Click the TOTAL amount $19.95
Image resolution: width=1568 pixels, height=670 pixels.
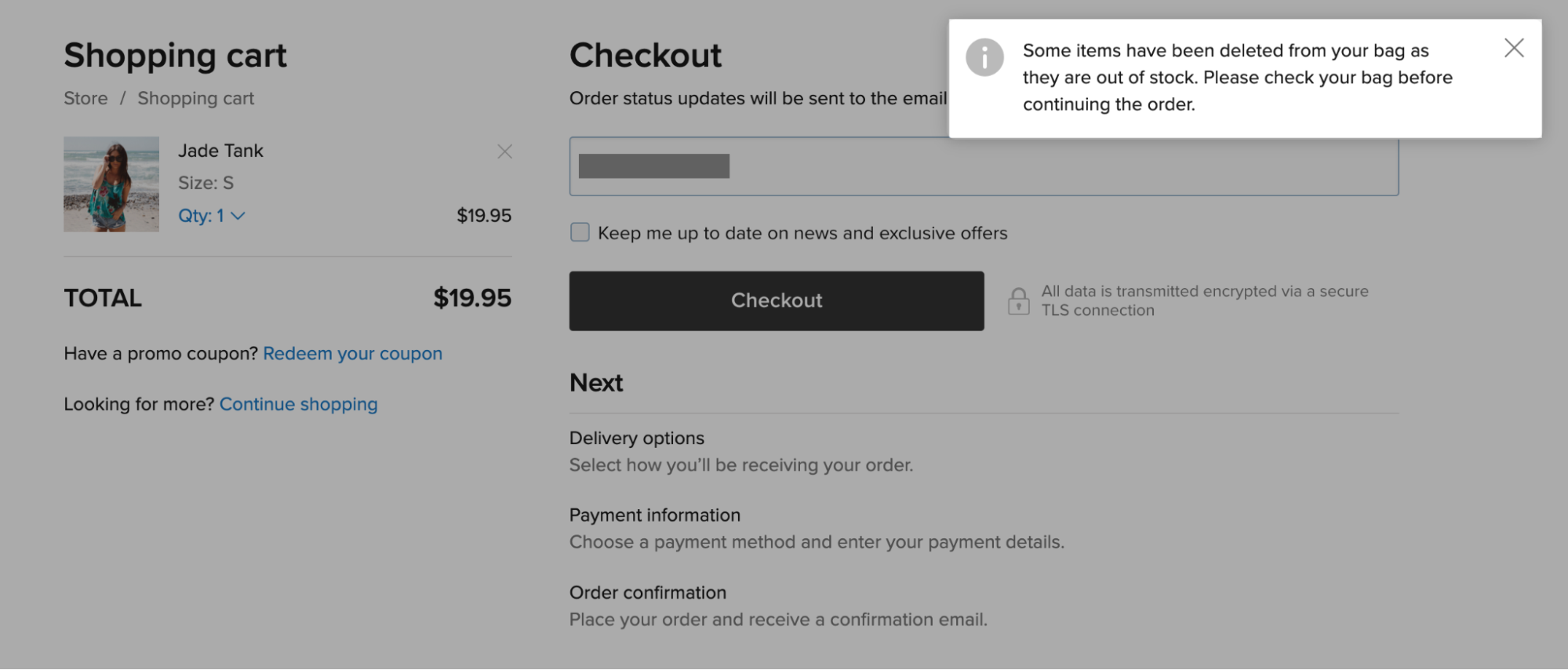coord(471,298)
